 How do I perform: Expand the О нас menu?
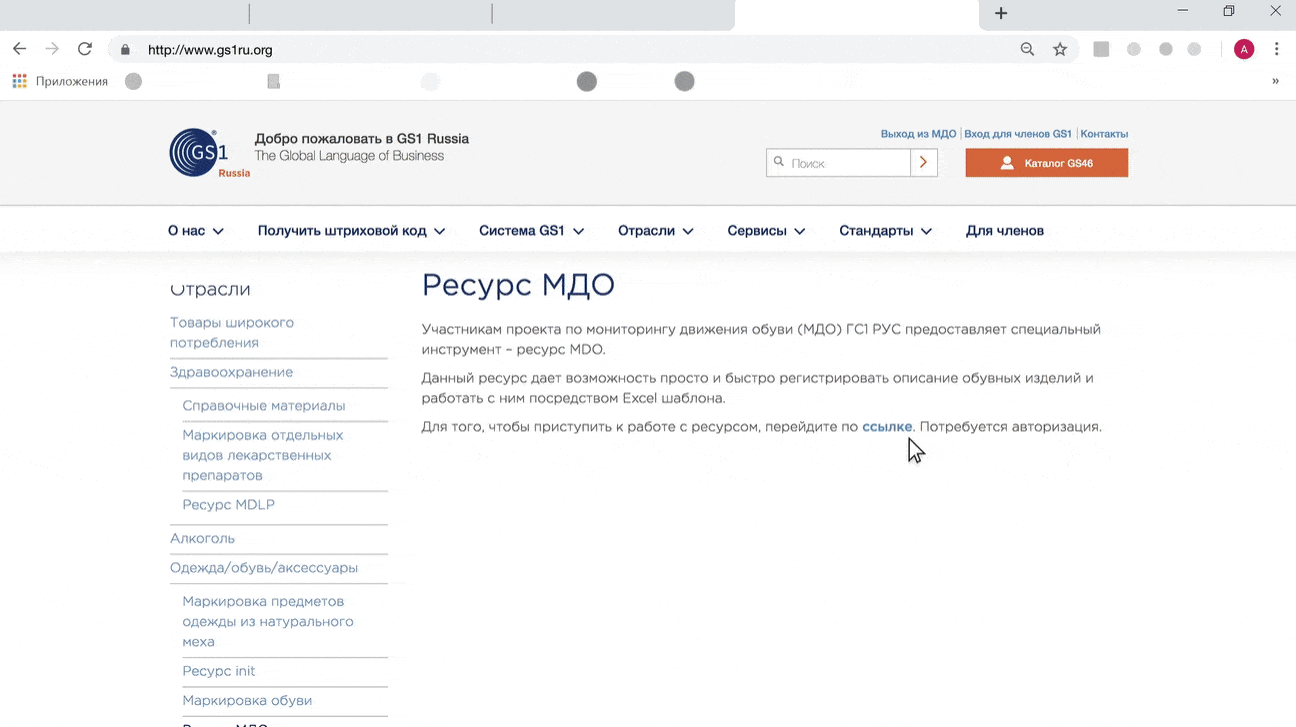coord(196,231)
